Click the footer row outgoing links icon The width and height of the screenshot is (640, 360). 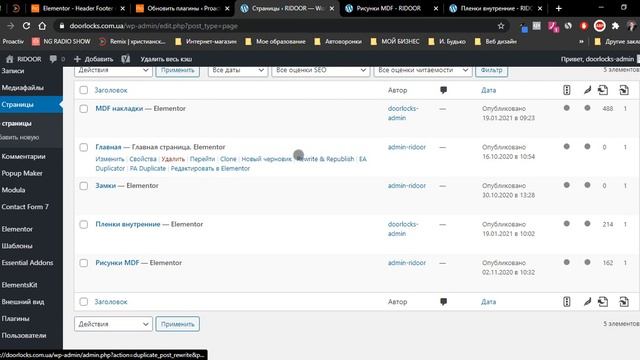point(603,302)
